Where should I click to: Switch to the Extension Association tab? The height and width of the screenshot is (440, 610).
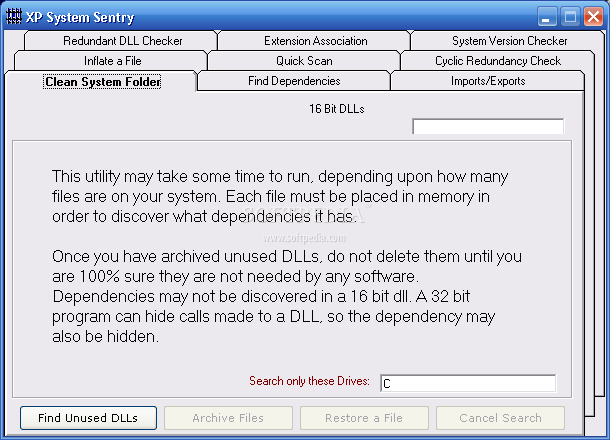[316, 41]
